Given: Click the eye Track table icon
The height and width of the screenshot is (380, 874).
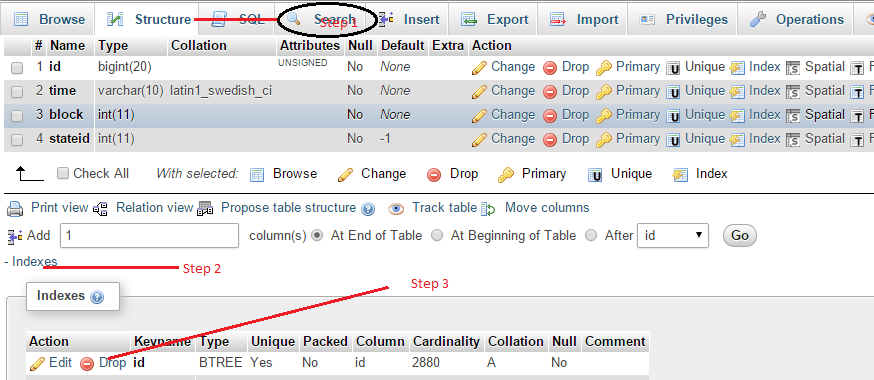Looking at the screenshot, I should pyautogui.click(x=396, y=209).
